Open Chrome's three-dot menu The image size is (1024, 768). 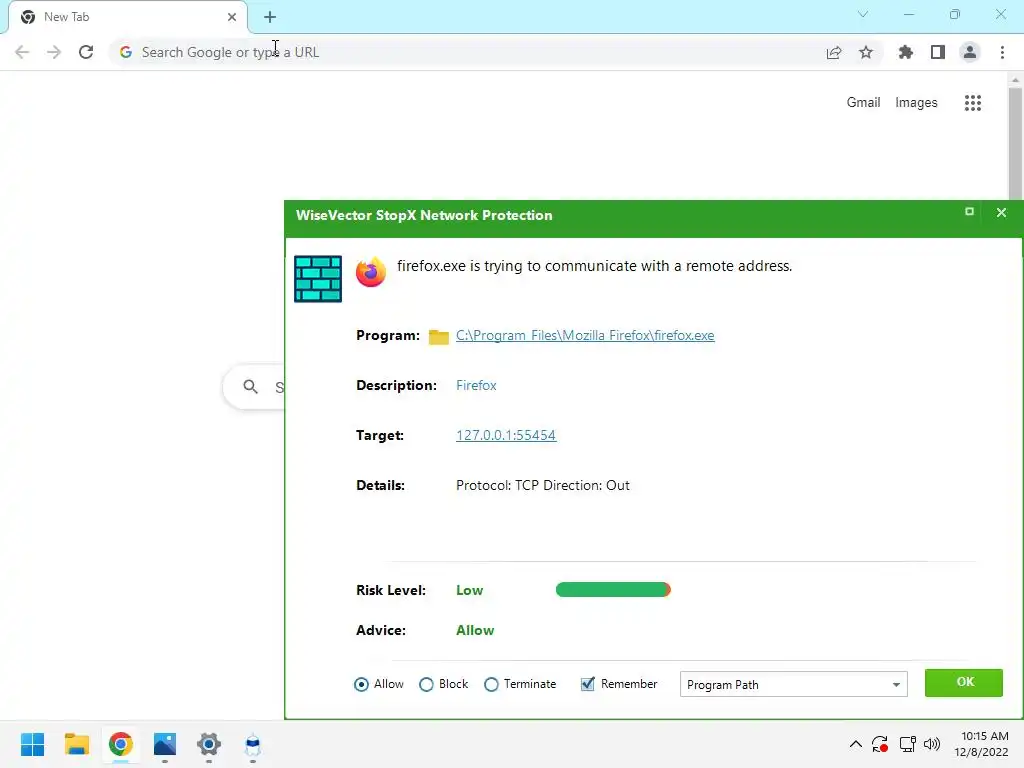(x=1002, y=52)
